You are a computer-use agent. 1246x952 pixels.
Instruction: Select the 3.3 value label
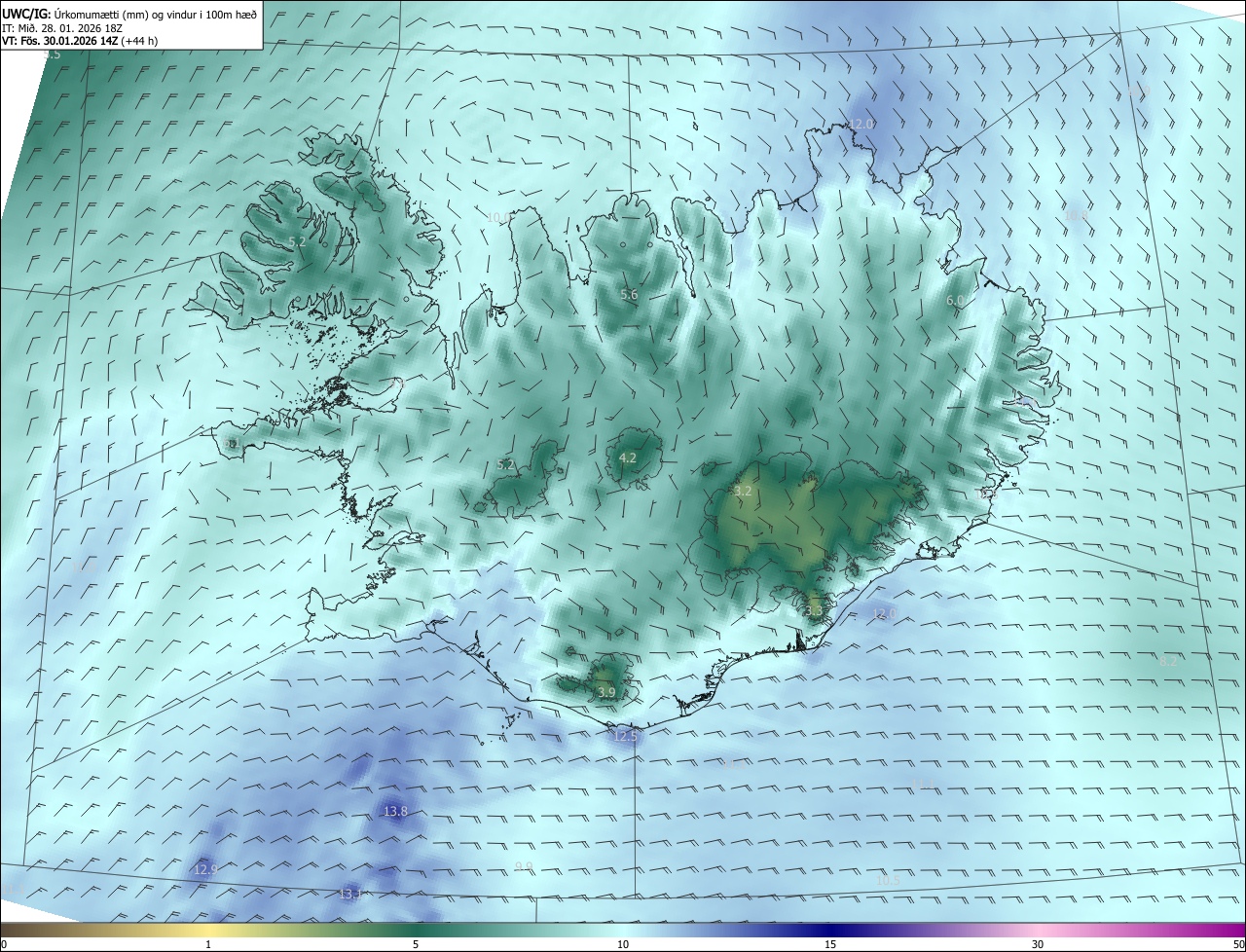(815, 610)
